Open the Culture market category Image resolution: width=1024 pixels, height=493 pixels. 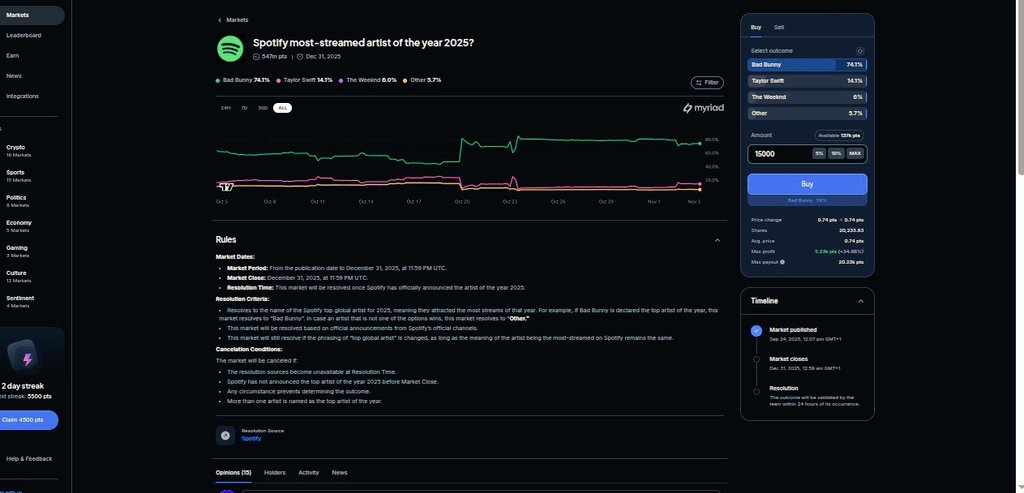tap(18, 276)
